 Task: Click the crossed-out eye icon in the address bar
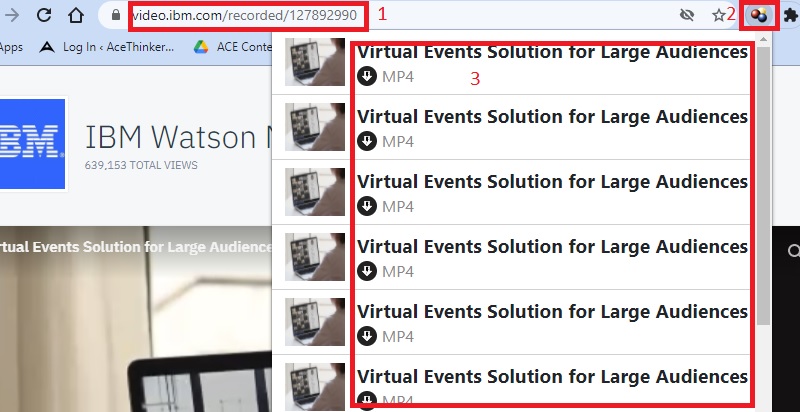[x=687, y=15]
